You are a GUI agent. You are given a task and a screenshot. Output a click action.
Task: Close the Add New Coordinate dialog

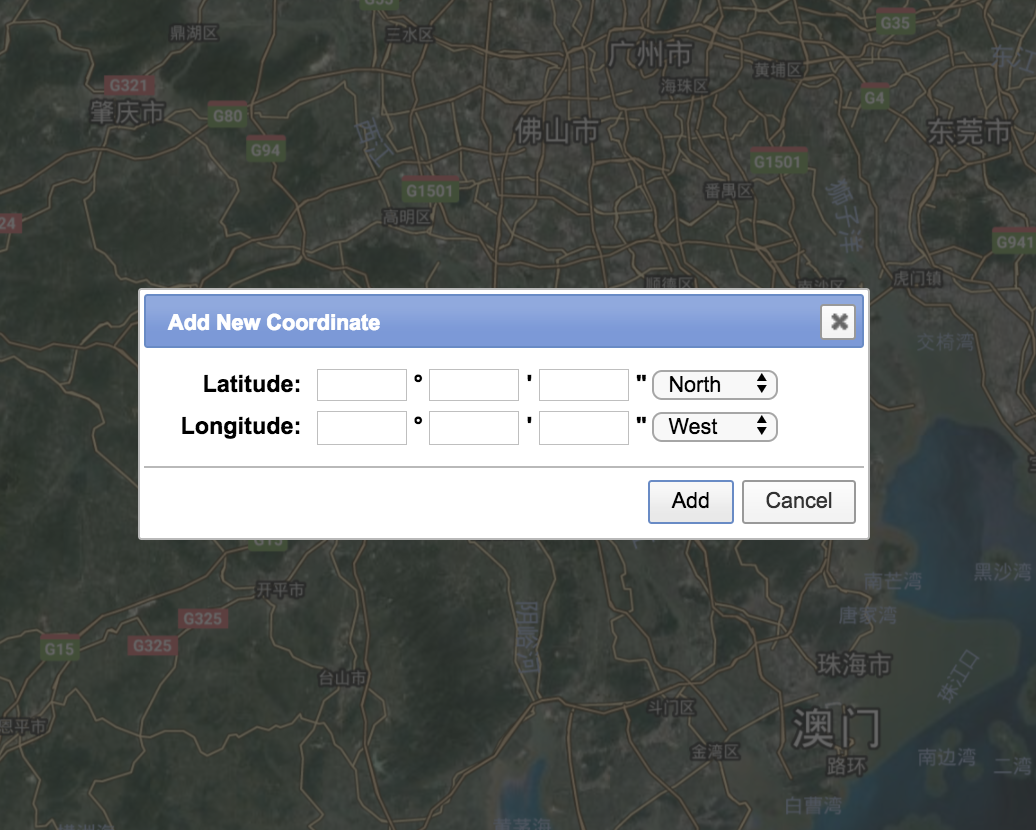pyautogui.click(x=839, y=322)
